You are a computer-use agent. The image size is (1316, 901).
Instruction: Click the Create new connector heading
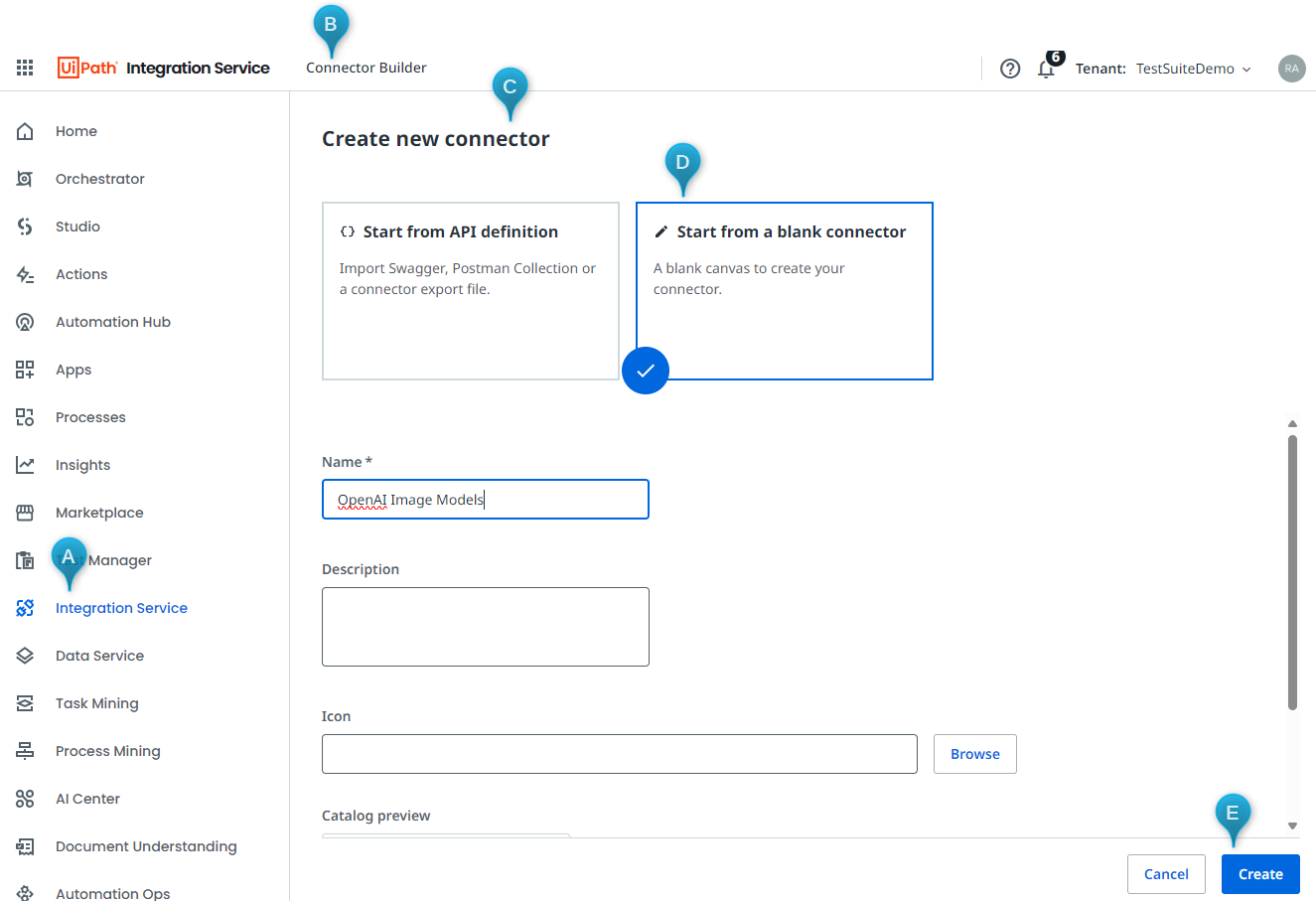pos(435,139)
